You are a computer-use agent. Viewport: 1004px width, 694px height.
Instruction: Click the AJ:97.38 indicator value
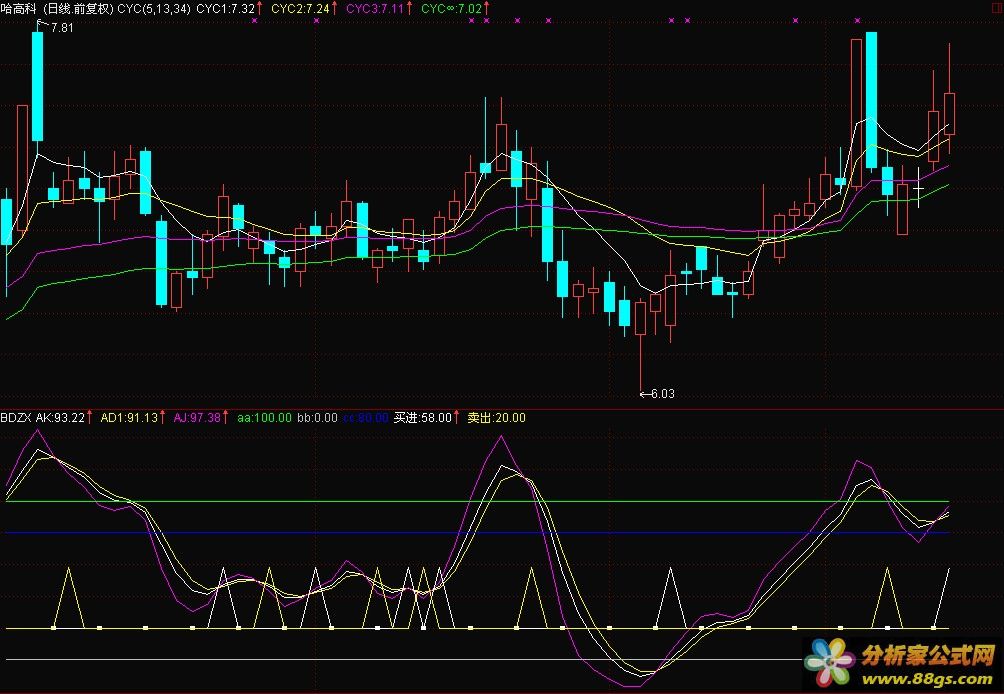click(197, 418)
